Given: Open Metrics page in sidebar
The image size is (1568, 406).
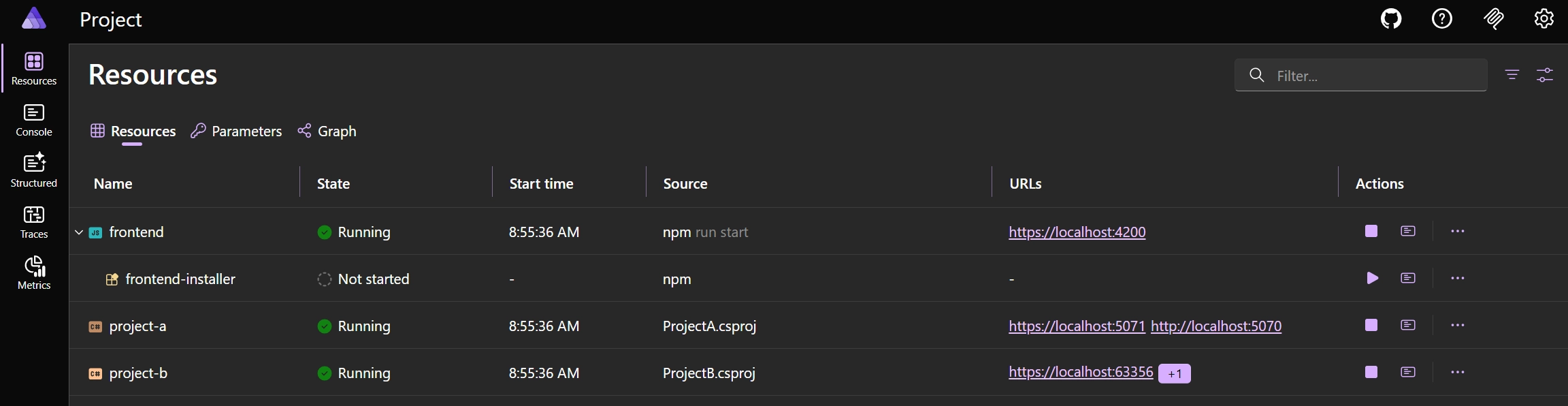Looking at the screenshot, I should (34, 273).
